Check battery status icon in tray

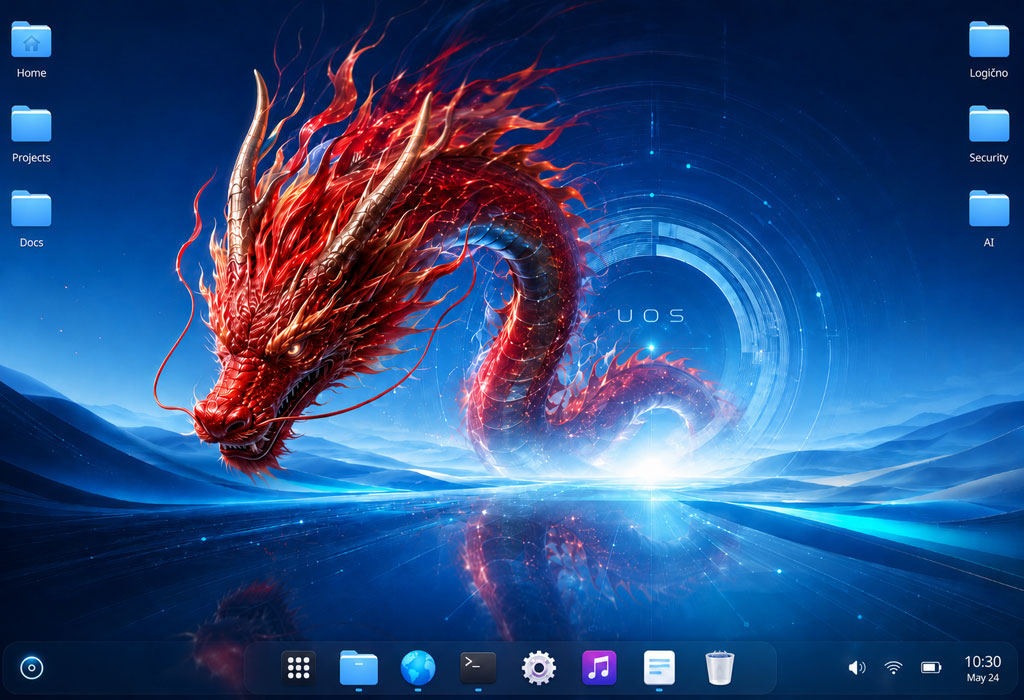[931, 667]
